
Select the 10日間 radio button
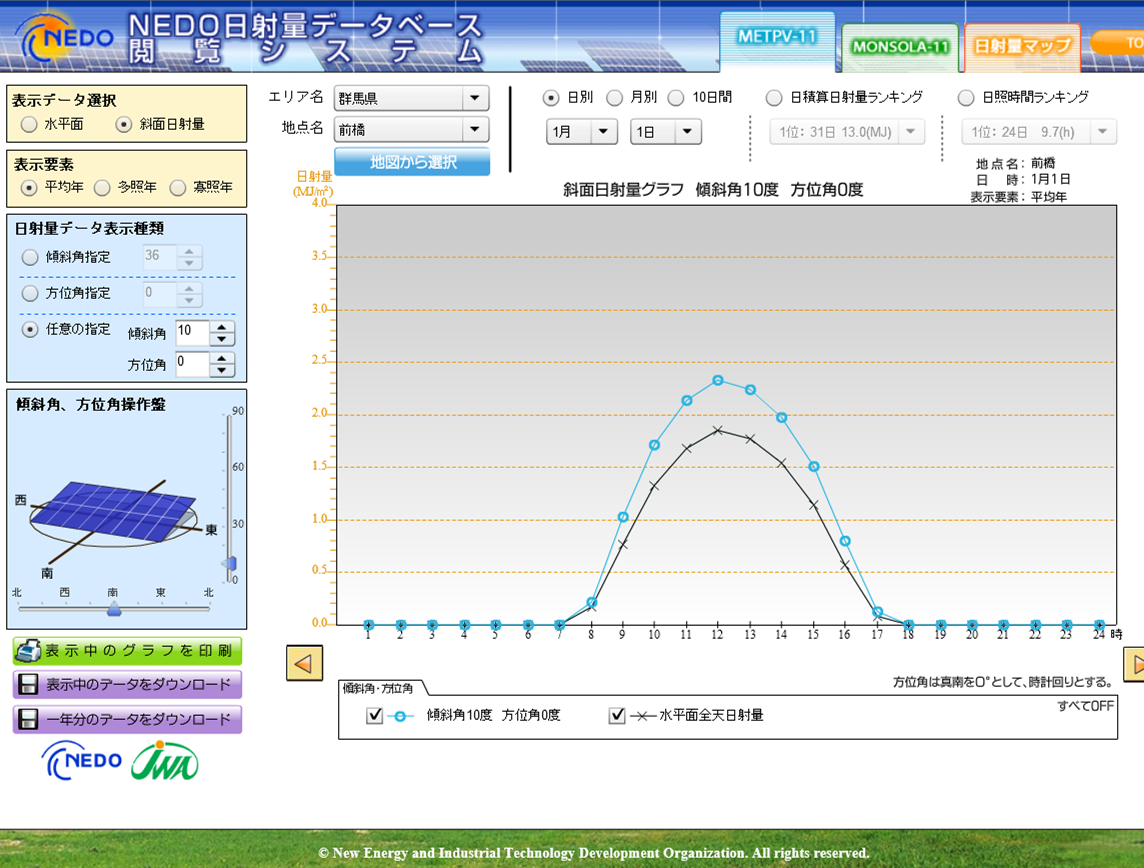676,98
